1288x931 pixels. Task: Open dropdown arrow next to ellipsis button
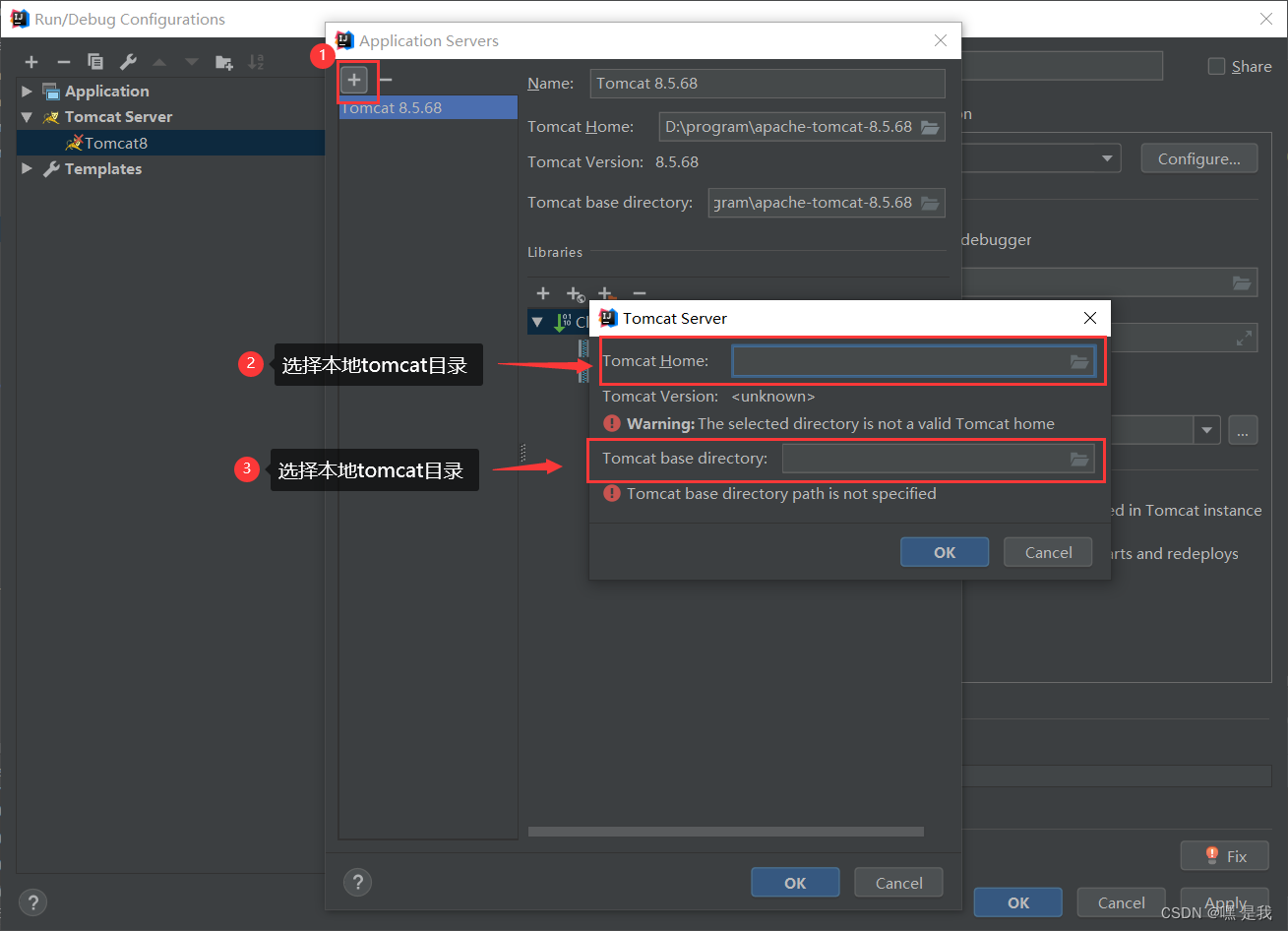coord(1207,430)
